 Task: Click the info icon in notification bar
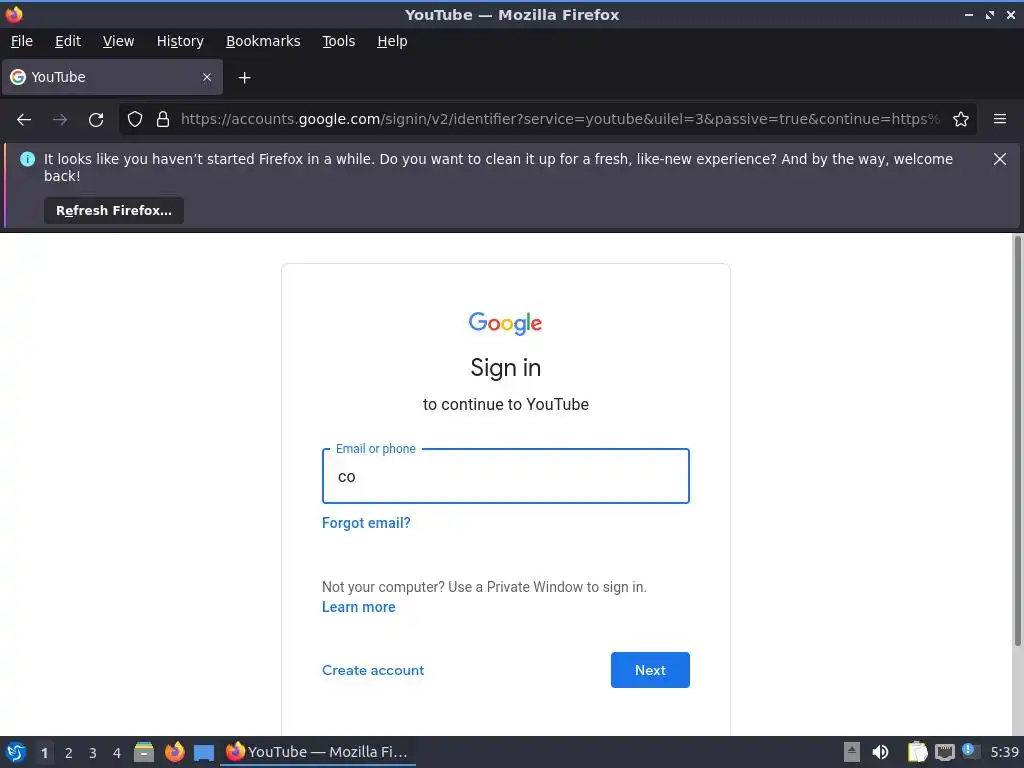tap(27, 159)
